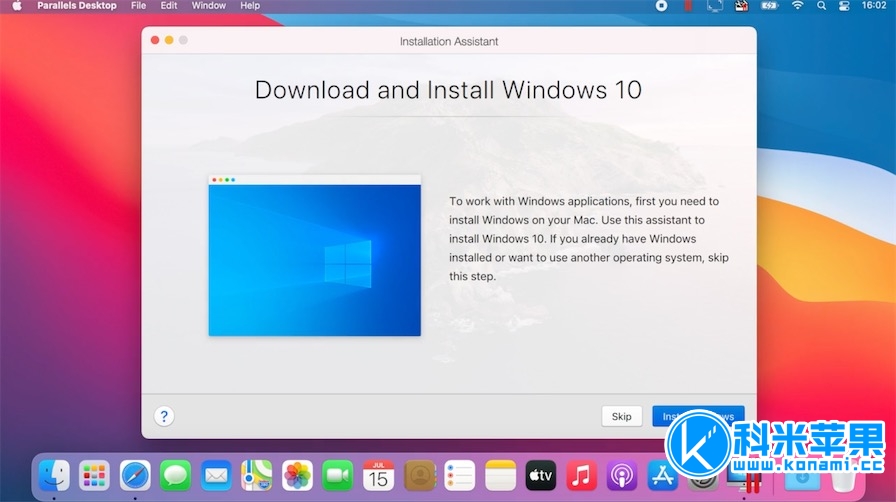Open Control Center
Screen dimensions: 896x502
click(844, 6)
